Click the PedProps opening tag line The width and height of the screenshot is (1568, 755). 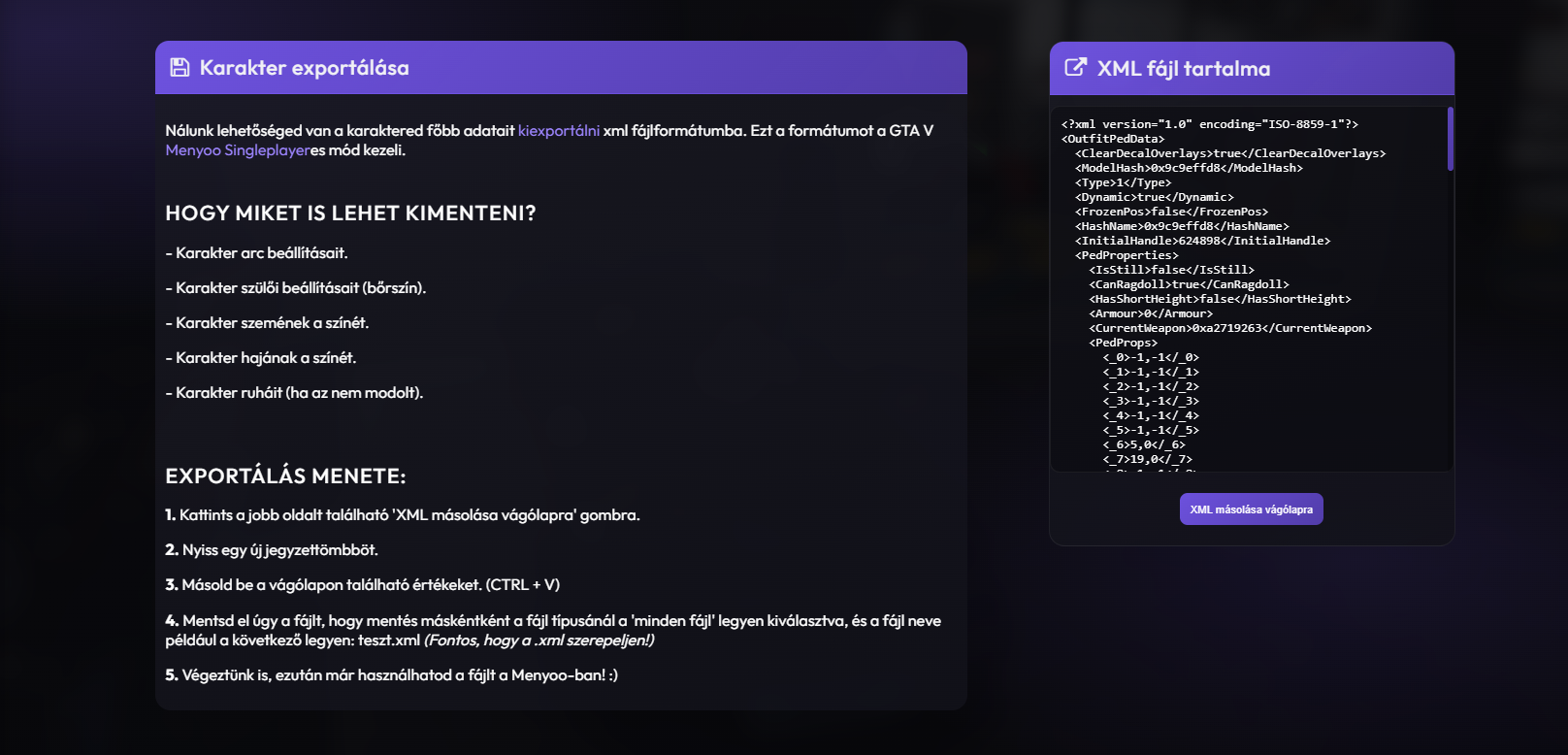pyautogui.click(x=1123, y=343)
